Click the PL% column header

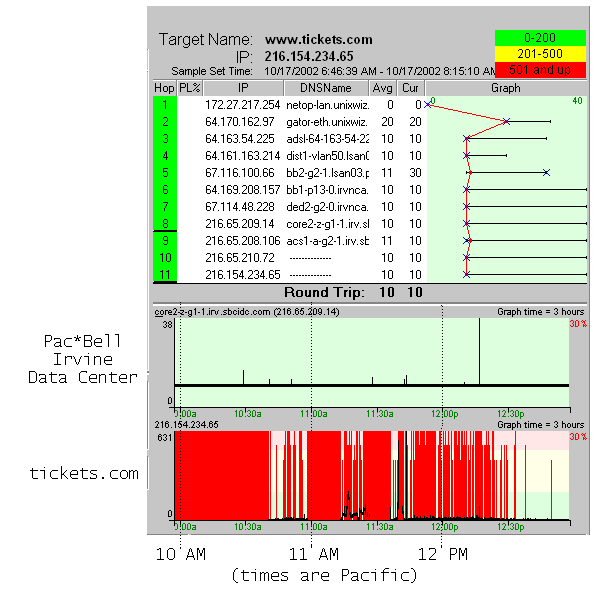point(190,88)
